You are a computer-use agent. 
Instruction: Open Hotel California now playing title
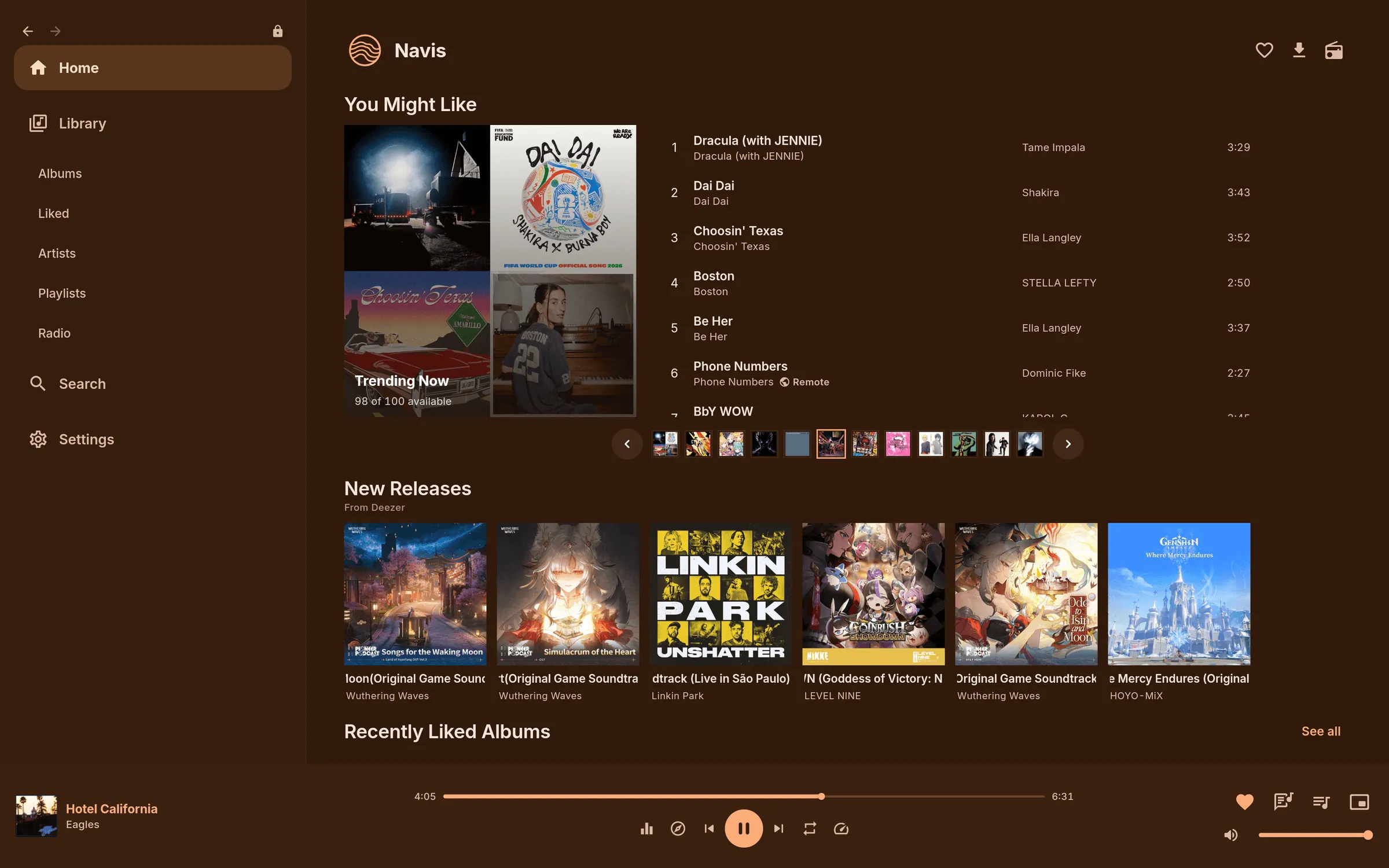pos(112,808)
